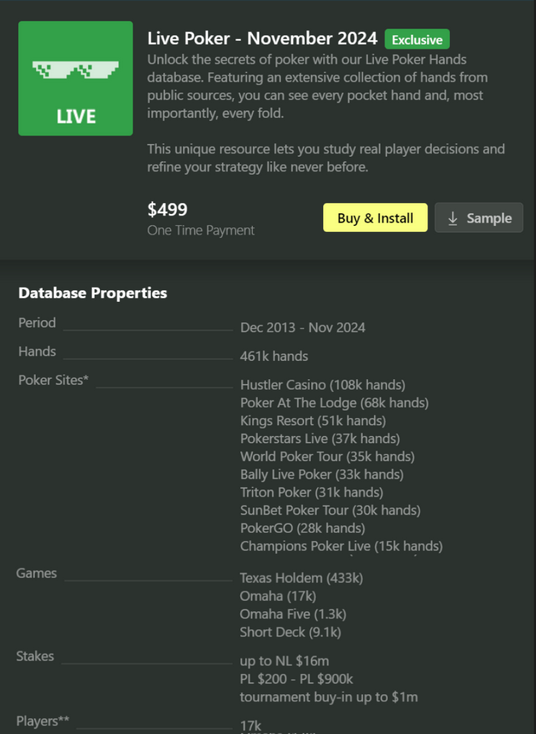Click PL $200 - PL $900k
536x734 pixels.
pyautogui.click(x=296, y=679)
